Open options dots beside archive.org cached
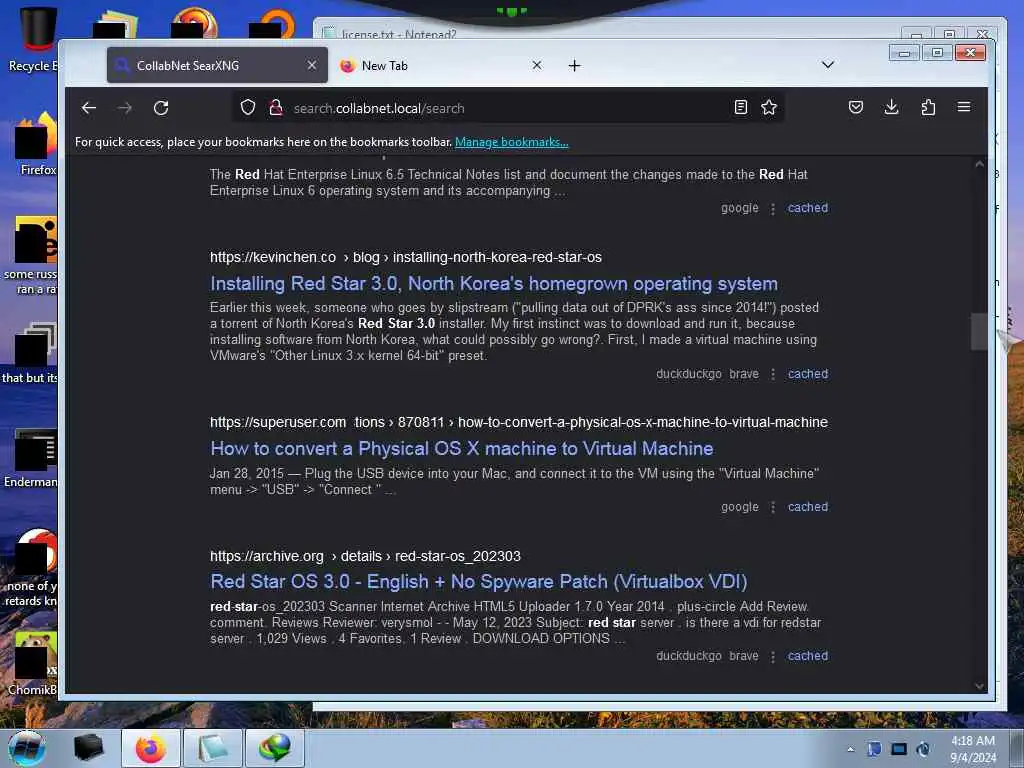The width and height of the screenshot is (1024, 768). pyautogui.click(x=773, y=656)
